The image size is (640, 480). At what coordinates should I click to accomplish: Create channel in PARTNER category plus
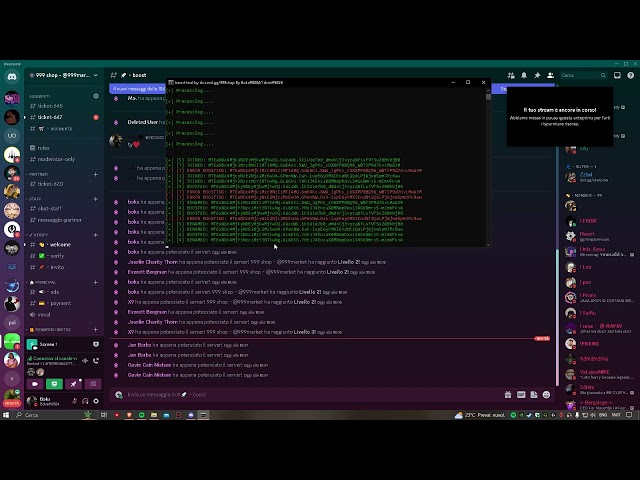pos(96,174)
